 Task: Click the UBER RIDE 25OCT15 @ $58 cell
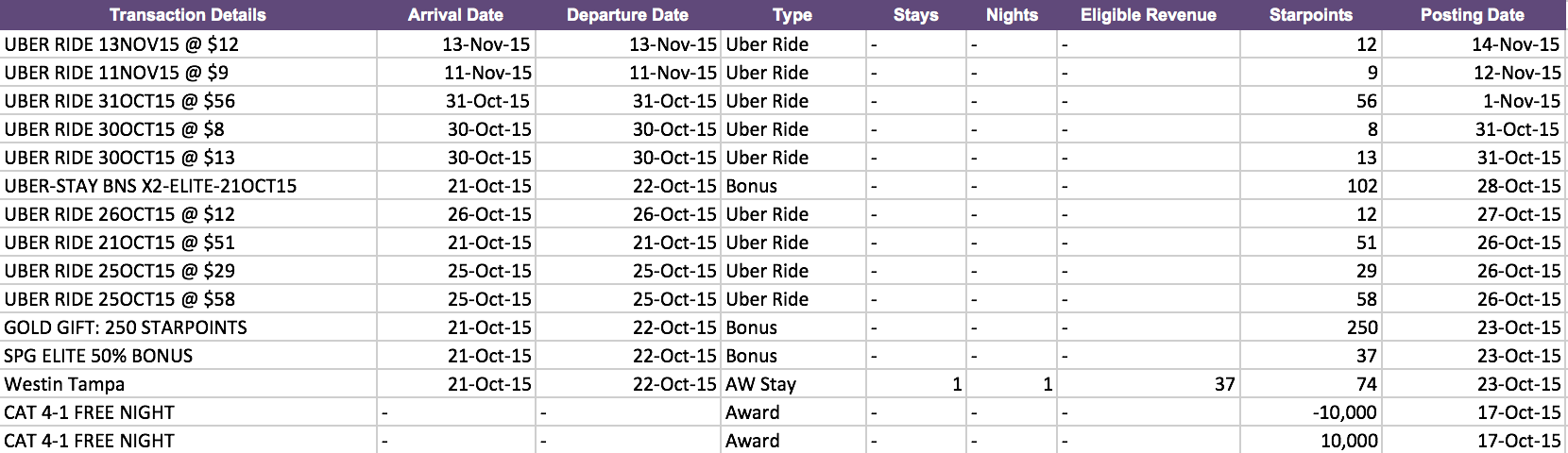[x=188, y=299]
